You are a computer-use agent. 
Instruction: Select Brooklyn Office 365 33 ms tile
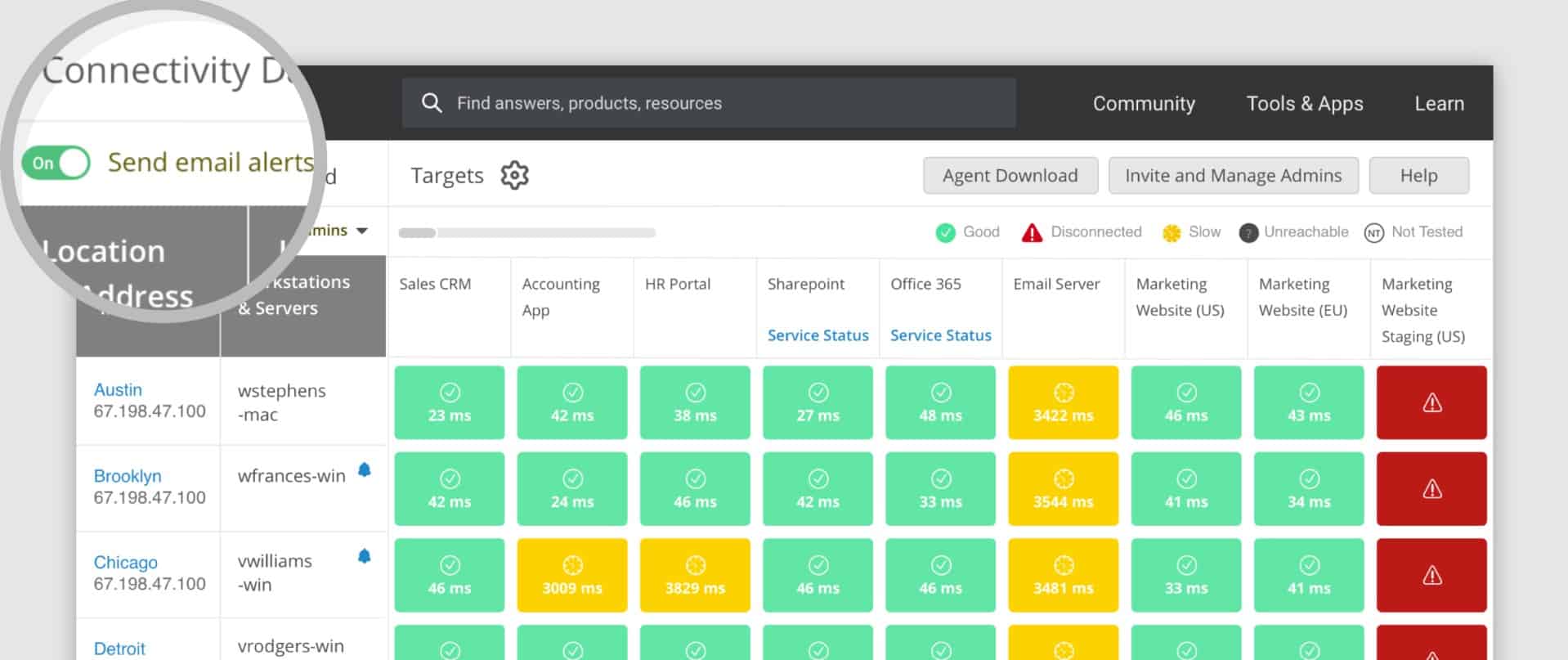940,489
